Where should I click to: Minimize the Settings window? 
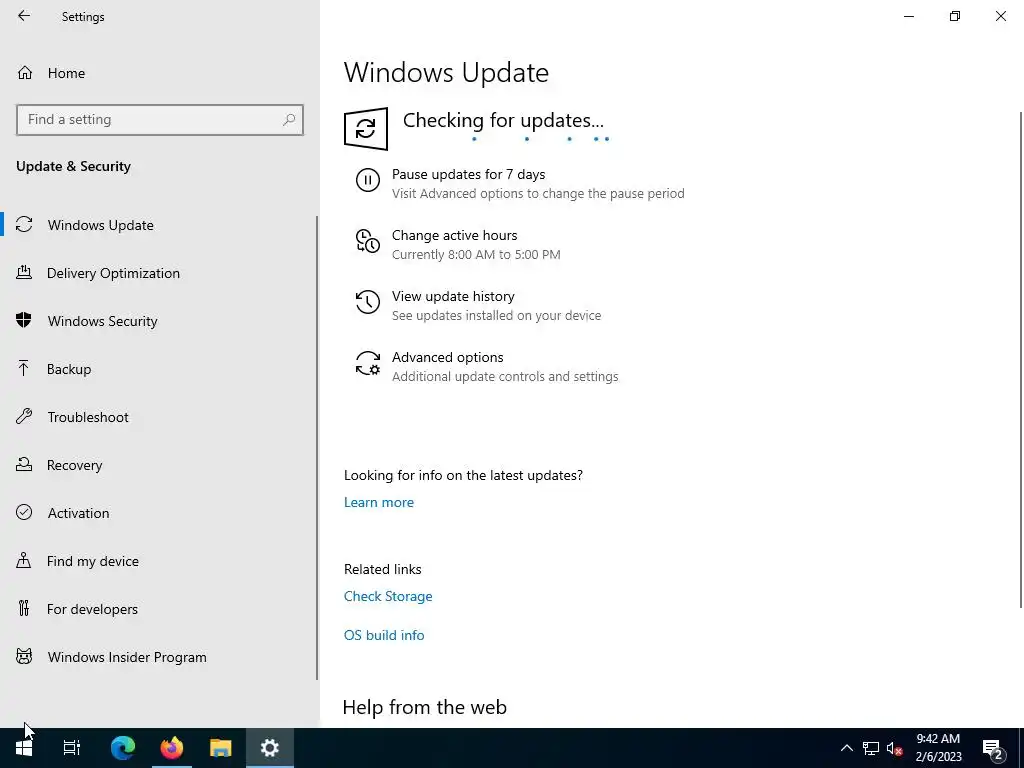click(908, 16)
